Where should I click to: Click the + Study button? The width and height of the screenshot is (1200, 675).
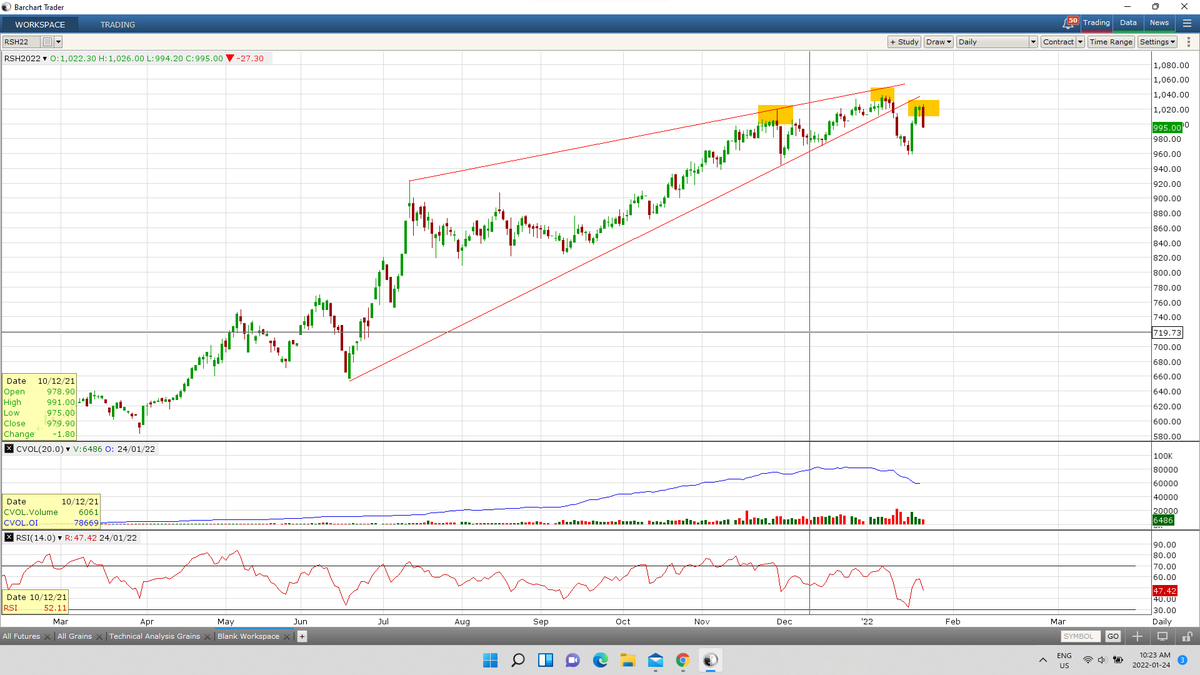(904, 42)
